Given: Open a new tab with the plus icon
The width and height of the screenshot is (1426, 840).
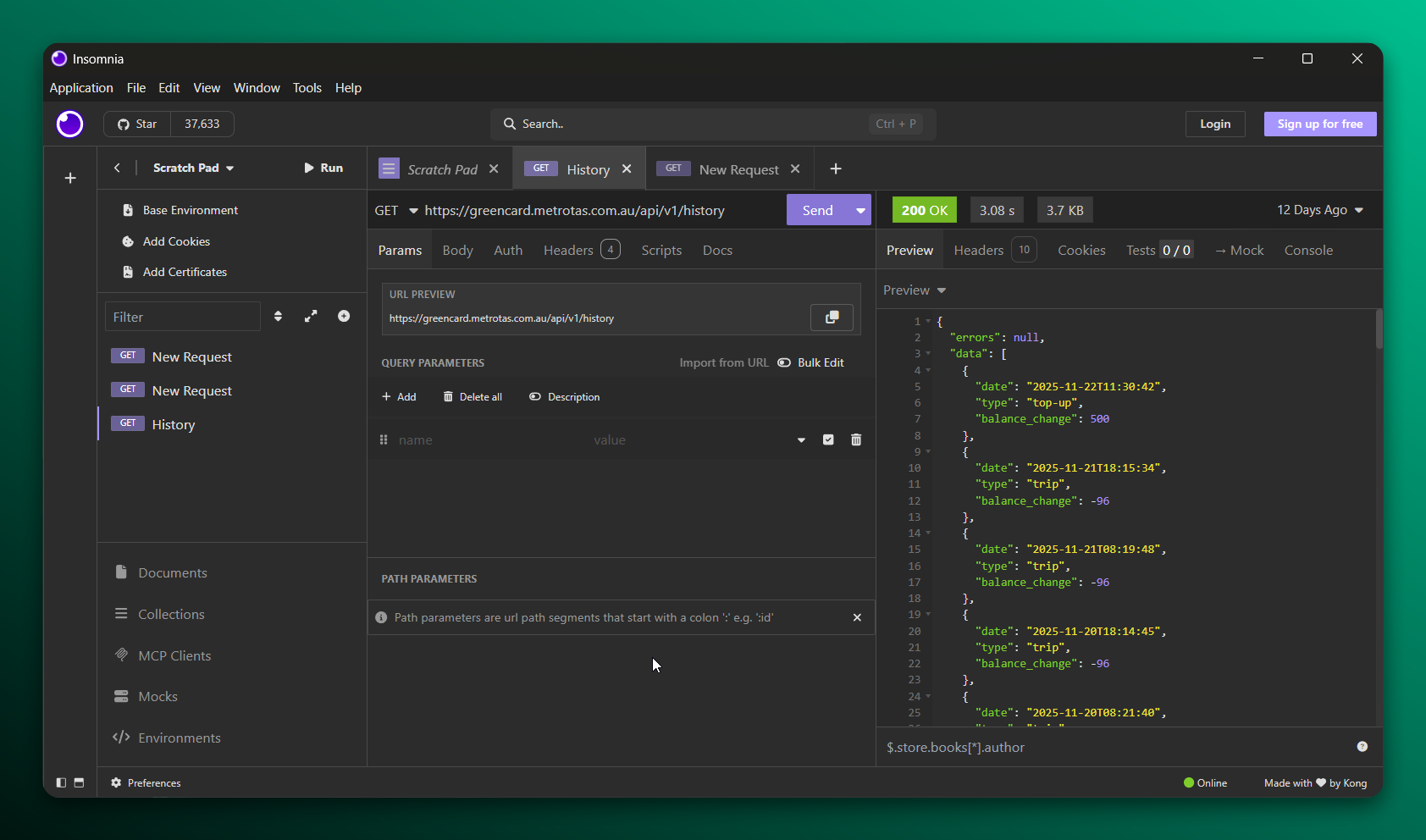Looking at the screenshot, I should click(836, 169).
